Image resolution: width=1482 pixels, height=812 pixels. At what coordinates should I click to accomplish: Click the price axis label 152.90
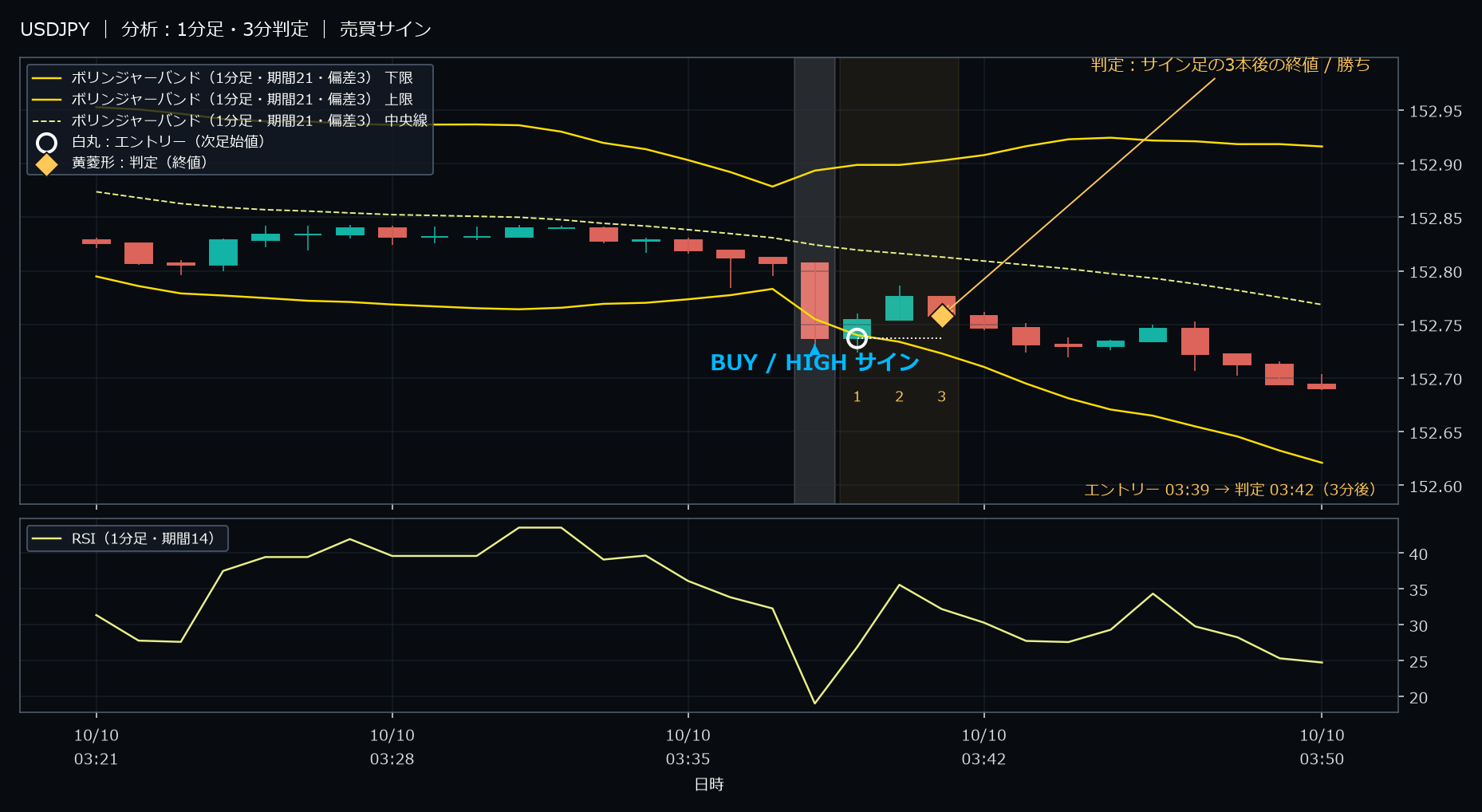coord(1436,165)
